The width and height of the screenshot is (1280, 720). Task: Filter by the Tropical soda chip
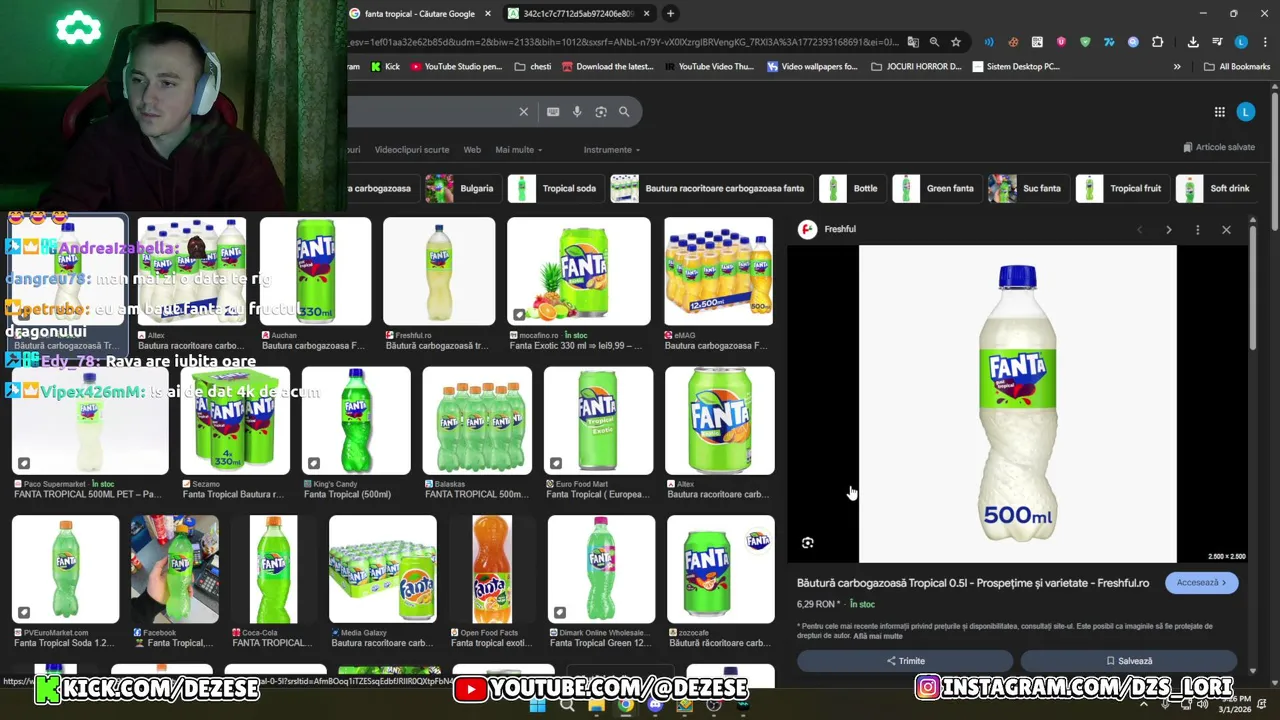tap(555, 188)
